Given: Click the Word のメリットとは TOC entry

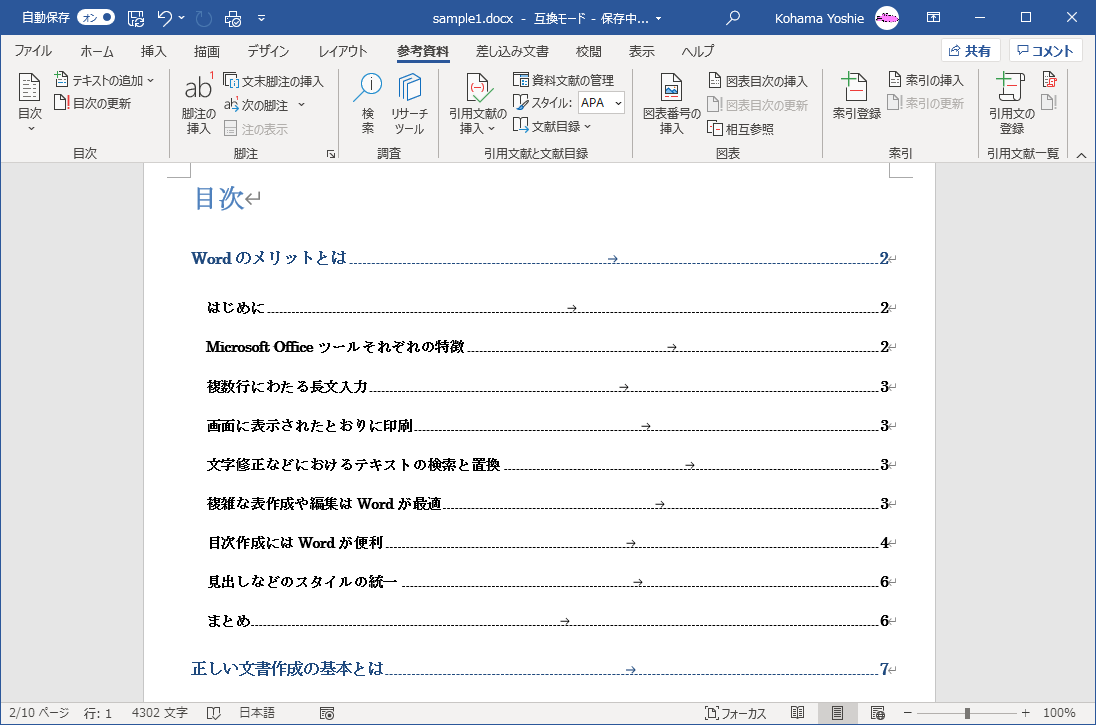Looking at the screenshot, I should (543, 258).
